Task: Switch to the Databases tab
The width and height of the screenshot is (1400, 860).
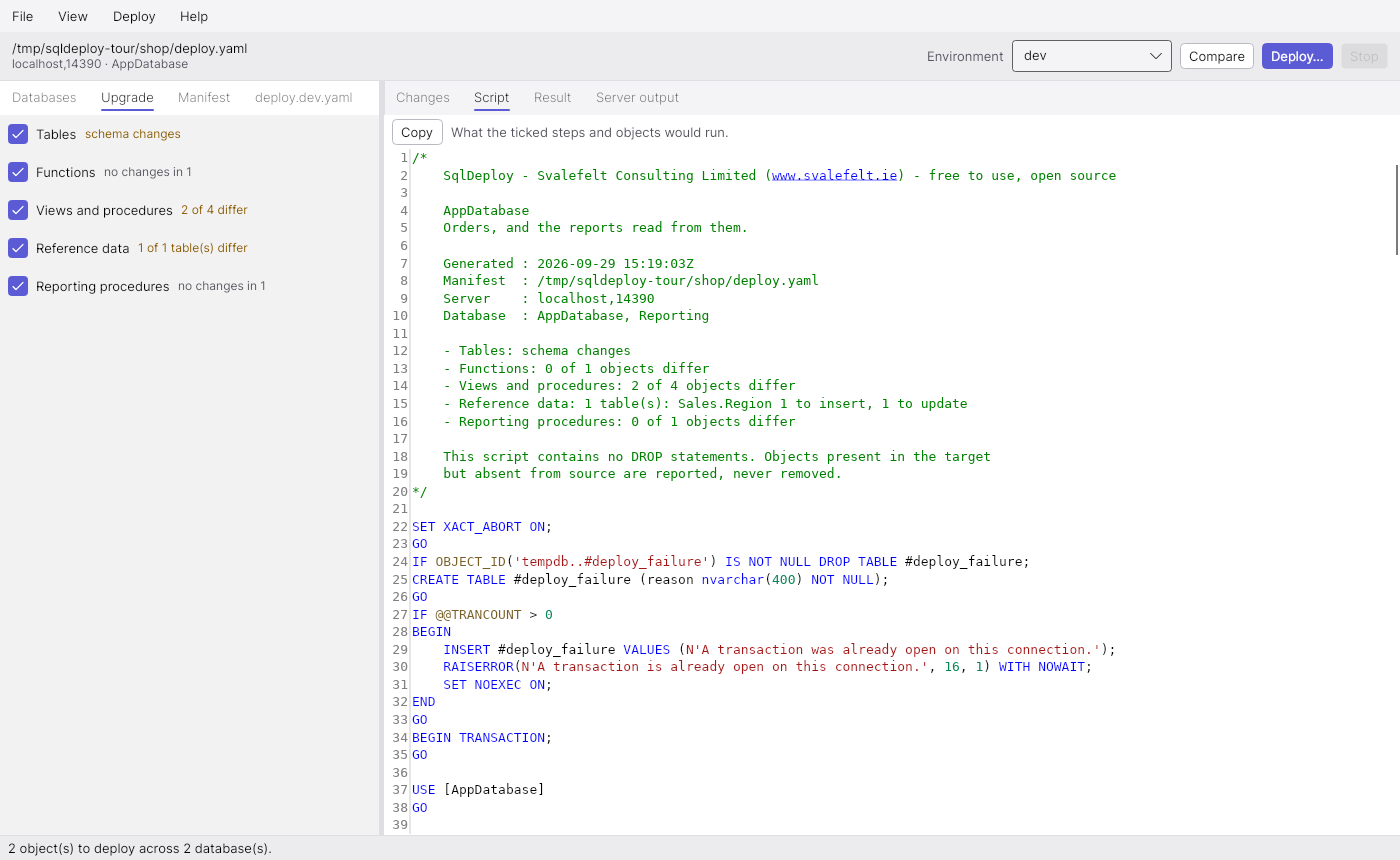Action: pos(44,98)
